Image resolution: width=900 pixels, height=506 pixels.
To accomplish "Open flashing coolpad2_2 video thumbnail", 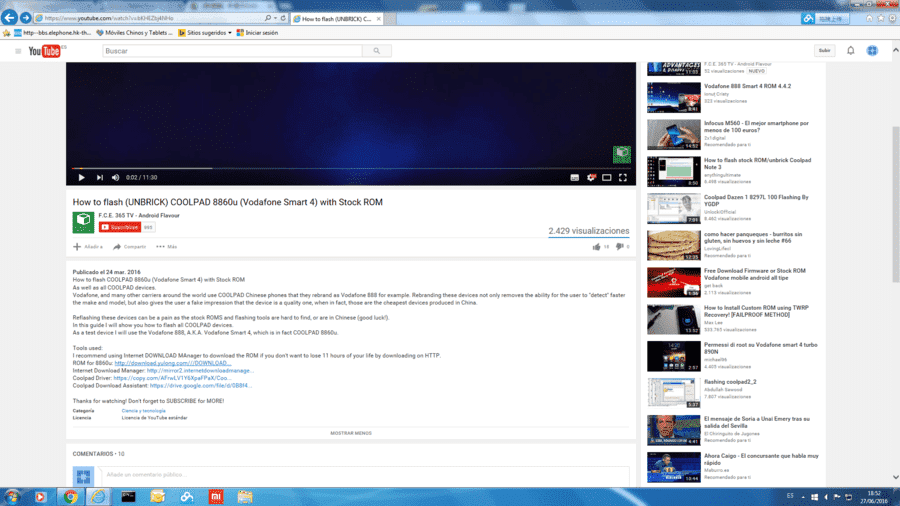I will coord(674,393).
